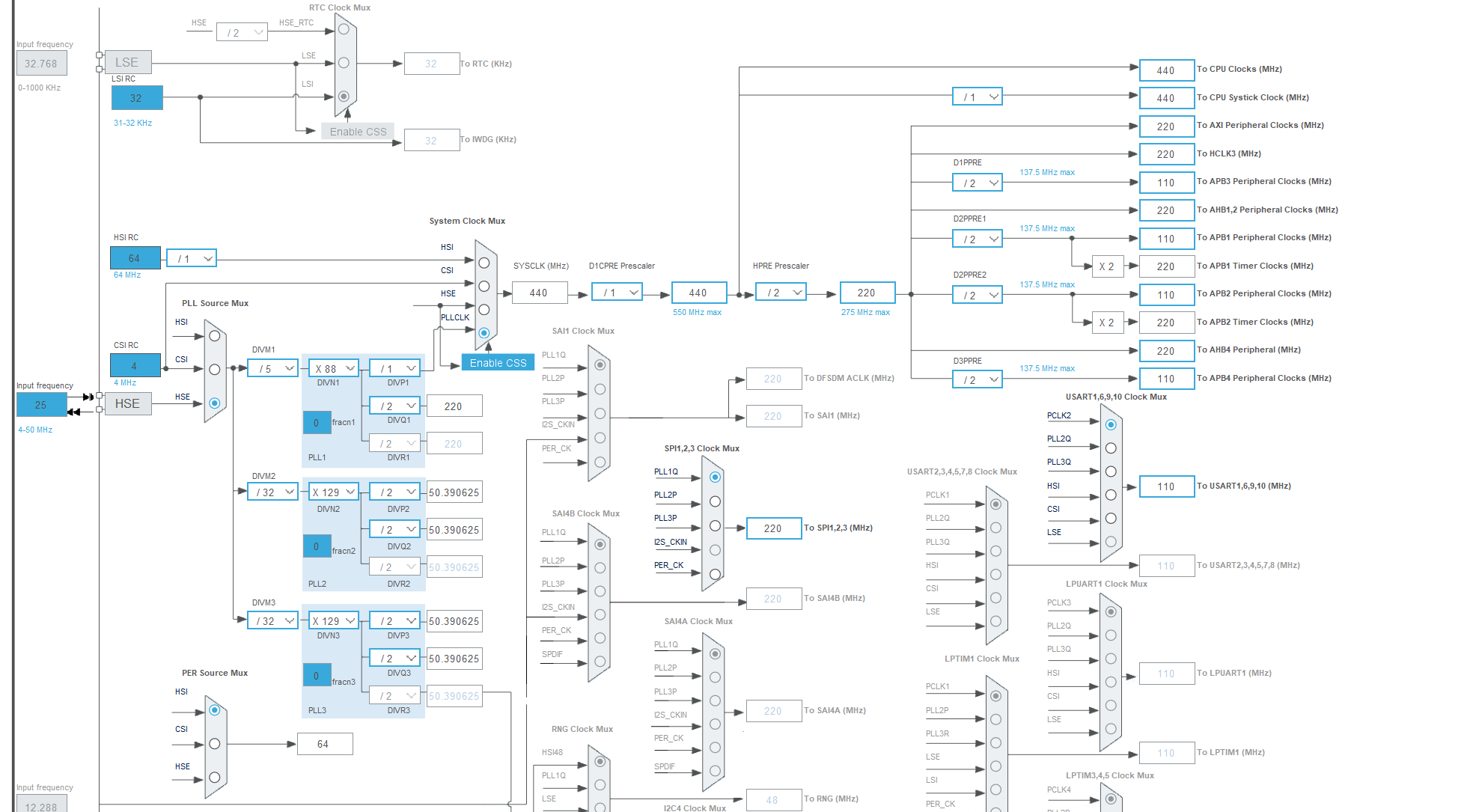The width and height of the screenshot is (1482, 812).
Task: Click the HSE input frequency field
Action: [x=41, y=404]
